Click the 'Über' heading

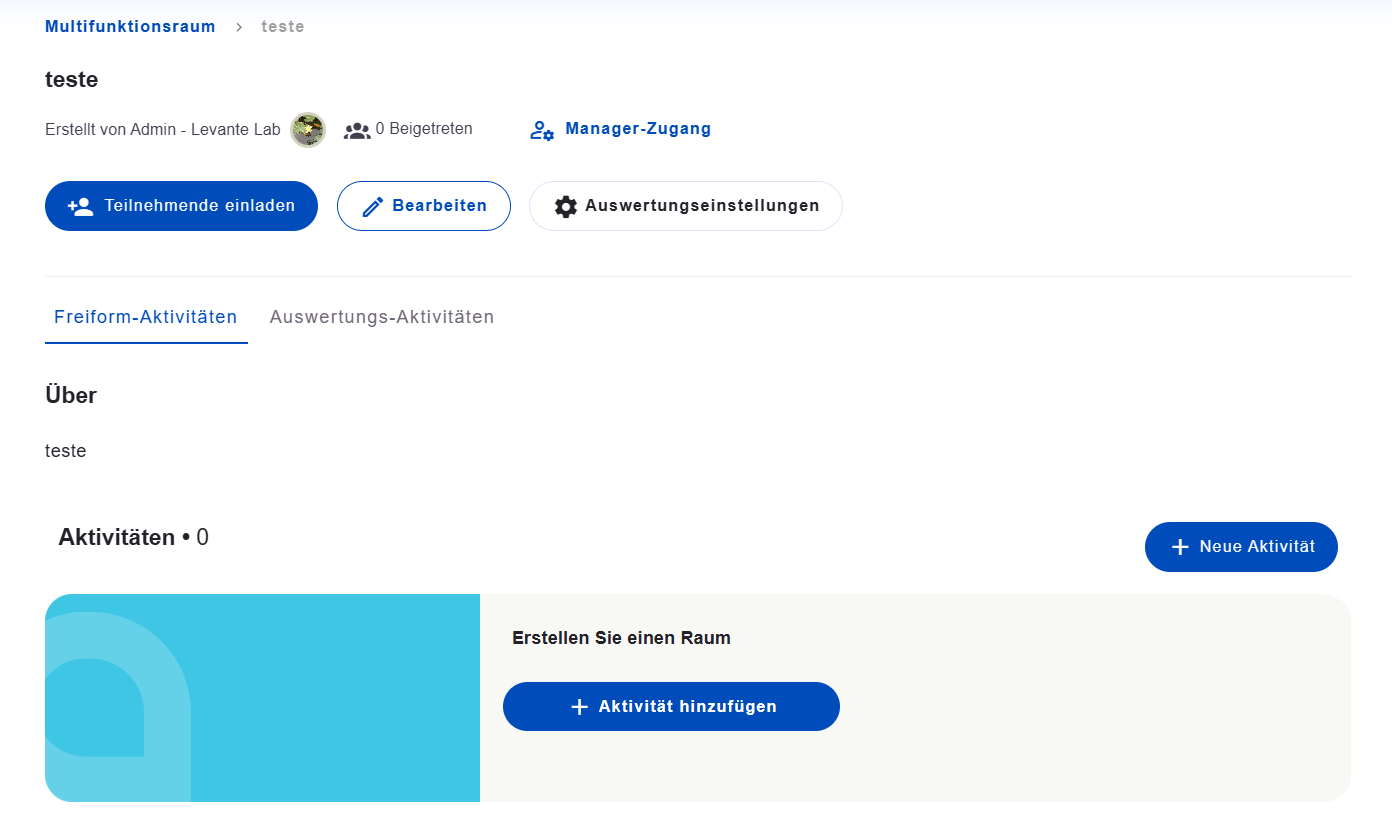71,395
